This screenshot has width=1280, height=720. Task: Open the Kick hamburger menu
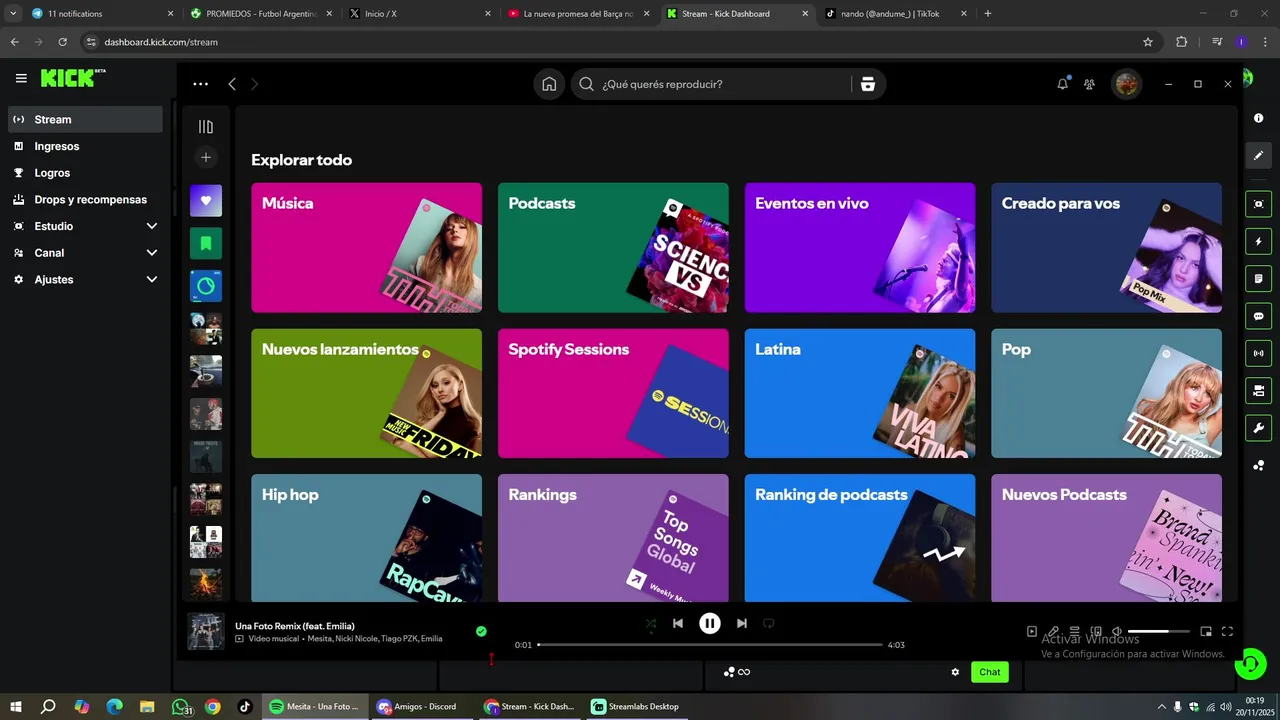pyautogui.click(x=21, y=78)
